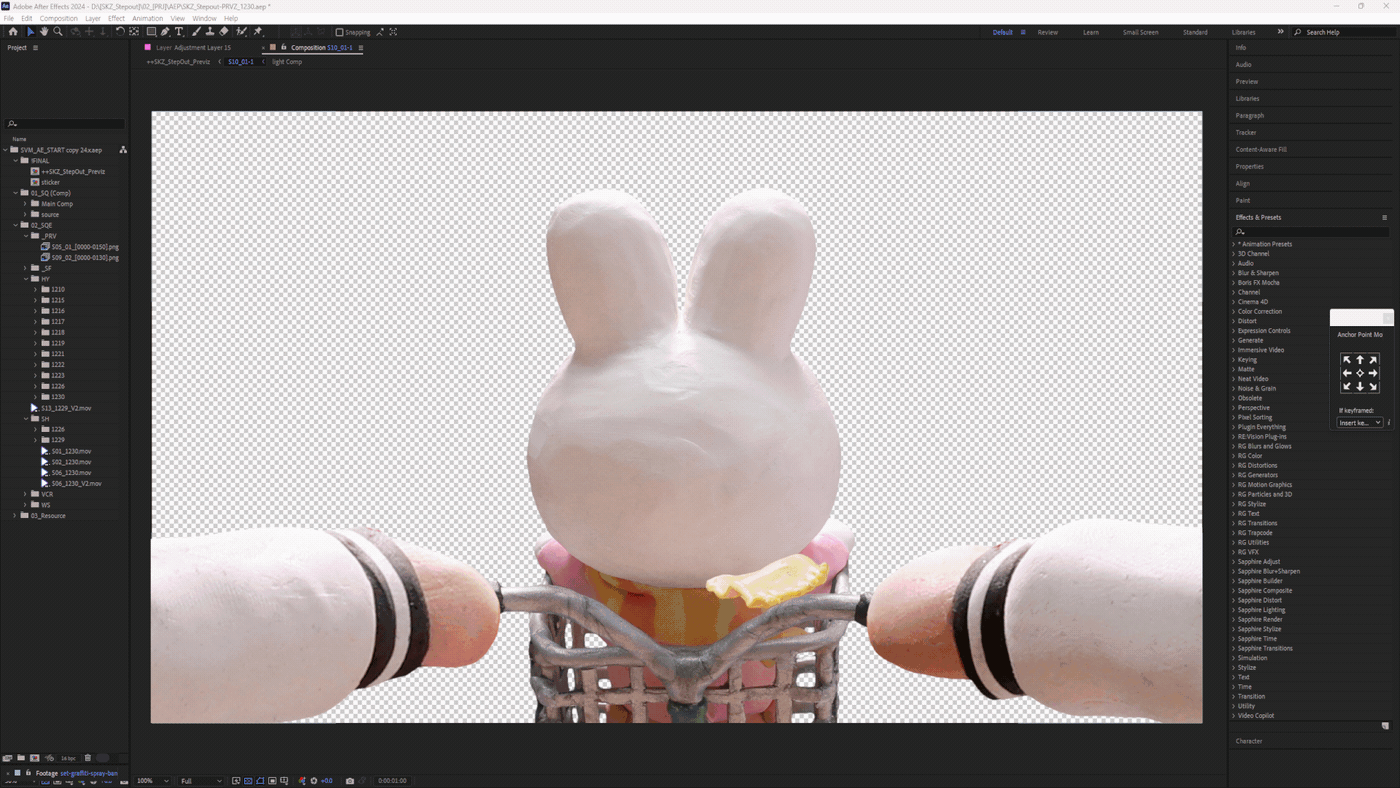Select the Roto Brush tool
Viewport: 1400px width, 788px height.
click(241, 32)
